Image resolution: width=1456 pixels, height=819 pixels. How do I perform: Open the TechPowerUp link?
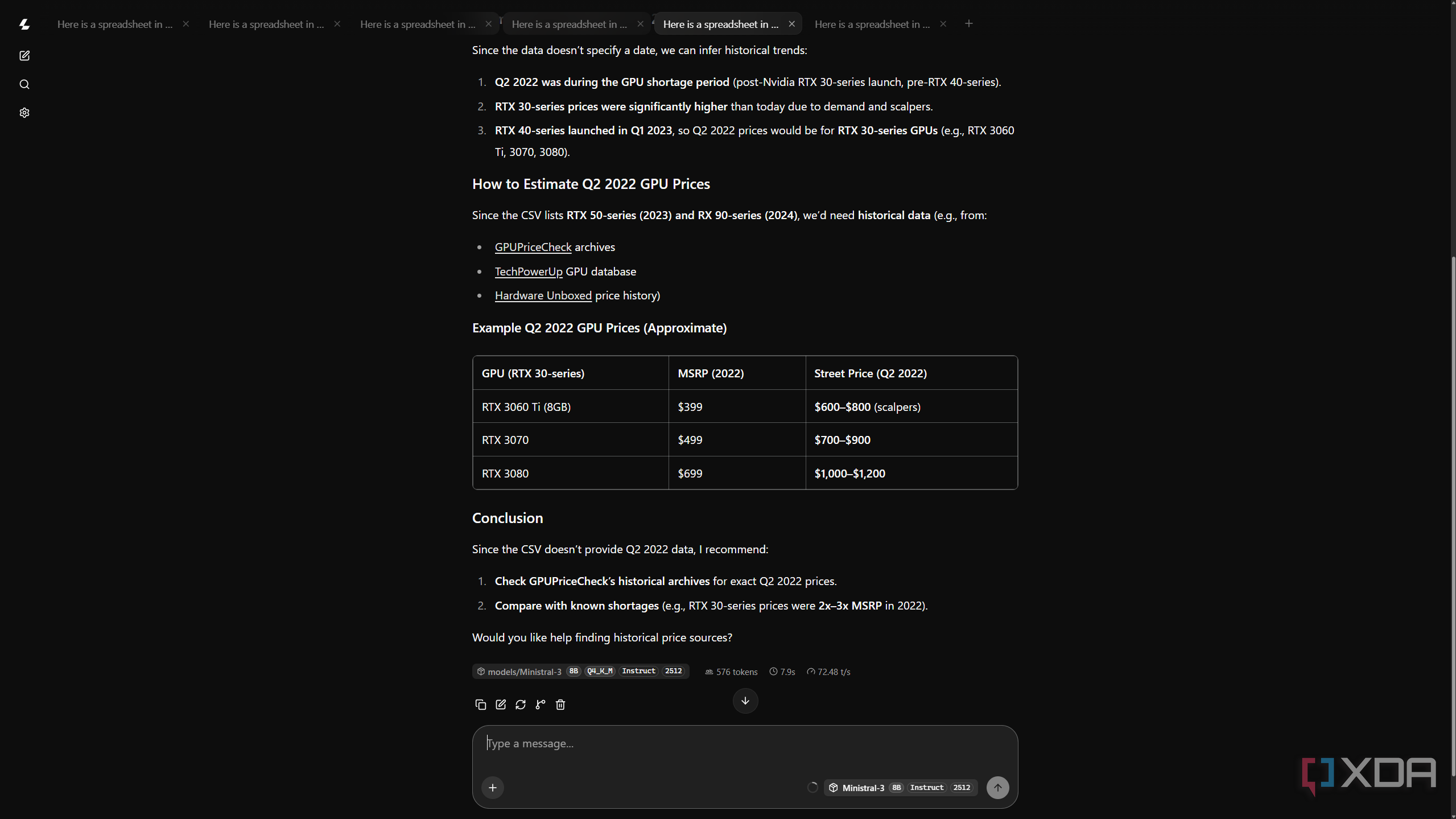(529, 271)
